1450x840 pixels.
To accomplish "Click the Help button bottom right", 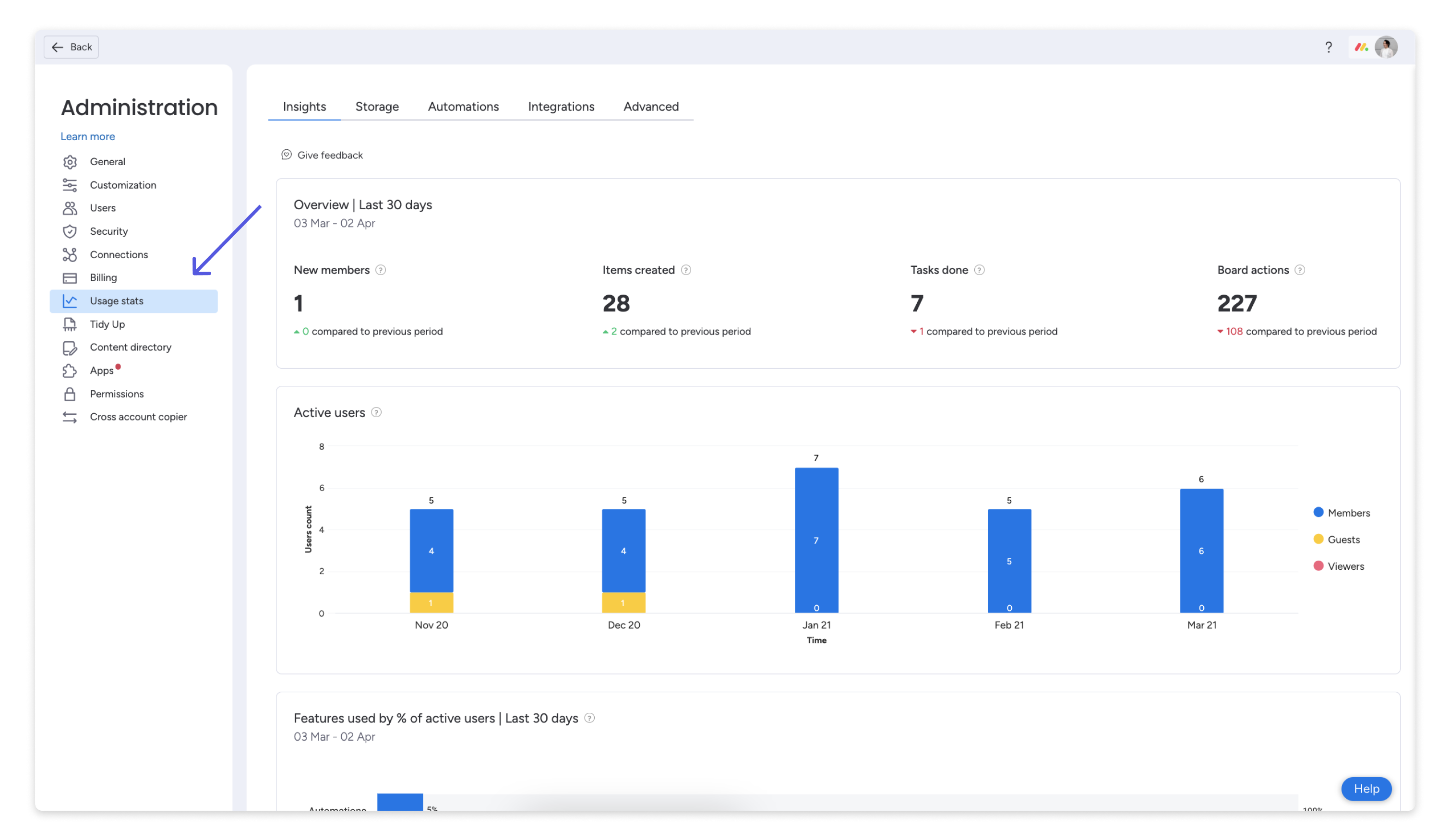I will [1366, 789].
